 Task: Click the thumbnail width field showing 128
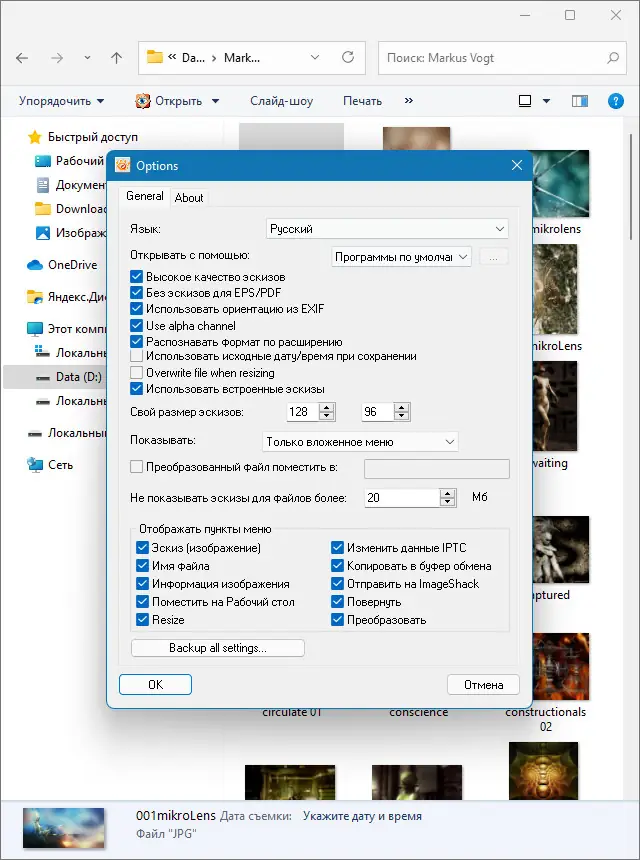click(303, 412)
